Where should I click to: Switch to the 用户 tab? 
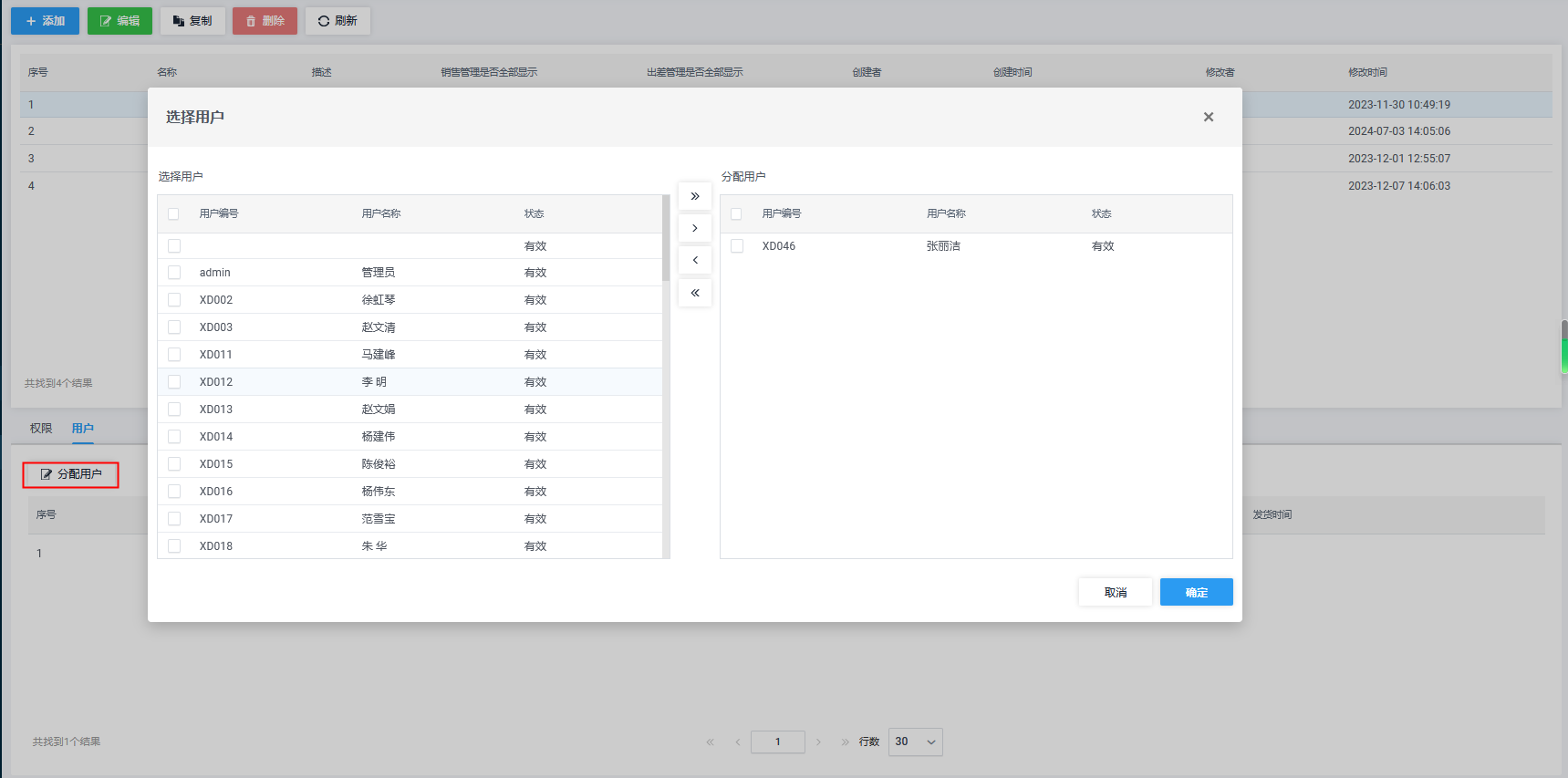[82, 428]
